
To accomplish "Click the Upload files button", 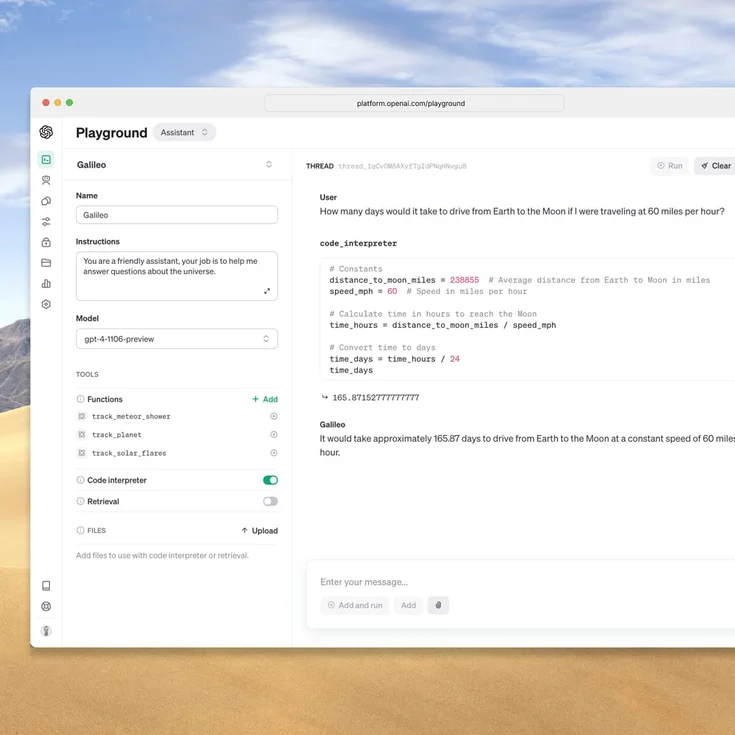I will click(259, 531).
